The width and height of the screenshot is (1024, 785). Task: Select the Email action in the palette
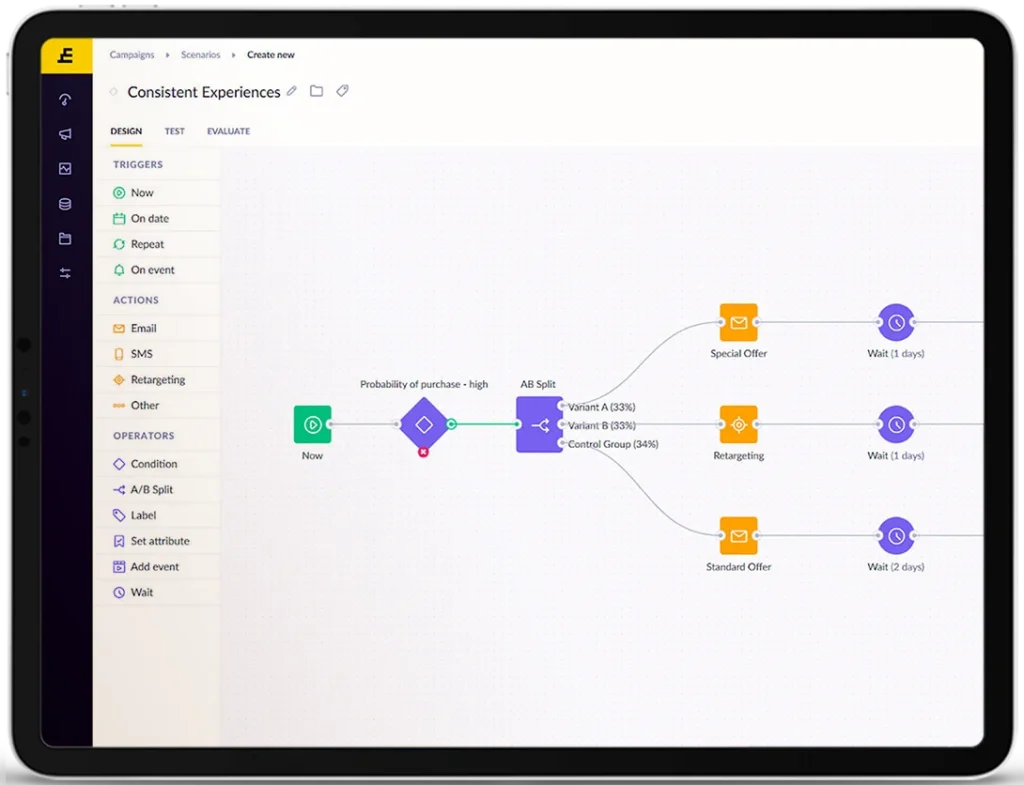pos(157,328)
